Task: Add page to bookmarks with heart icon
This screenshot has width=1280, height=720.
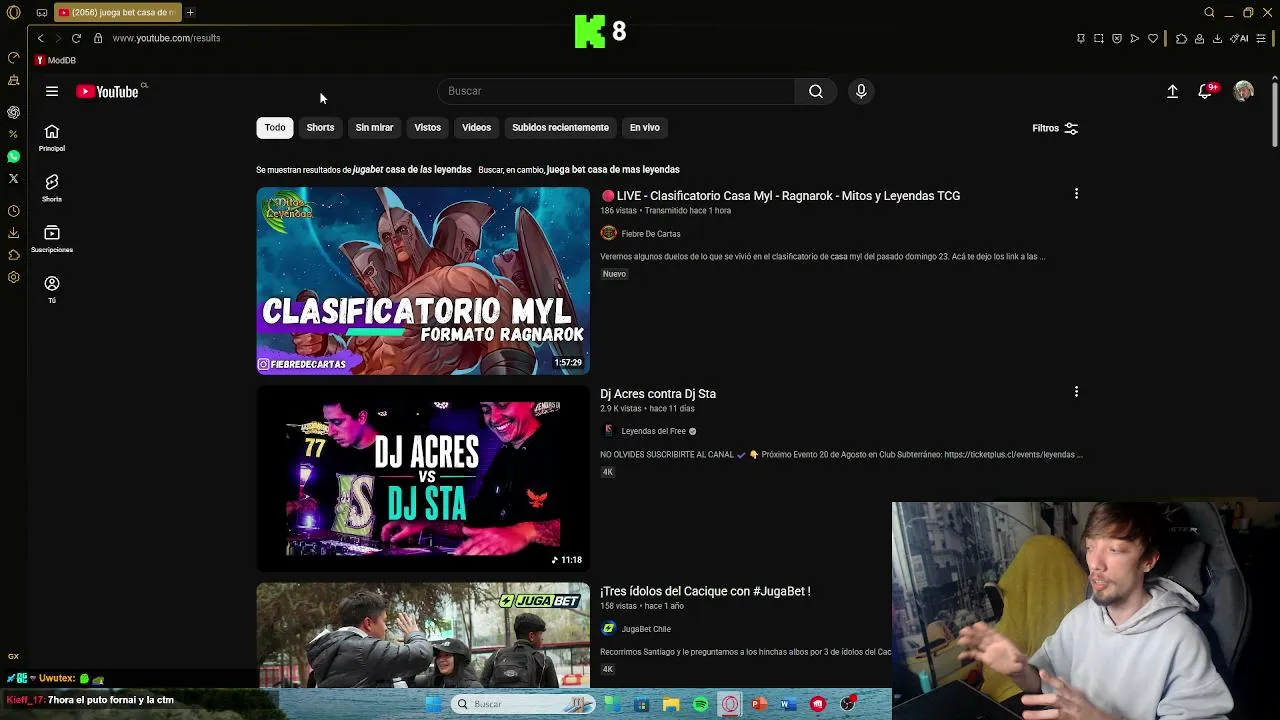Action: (x=1153, y=38)
